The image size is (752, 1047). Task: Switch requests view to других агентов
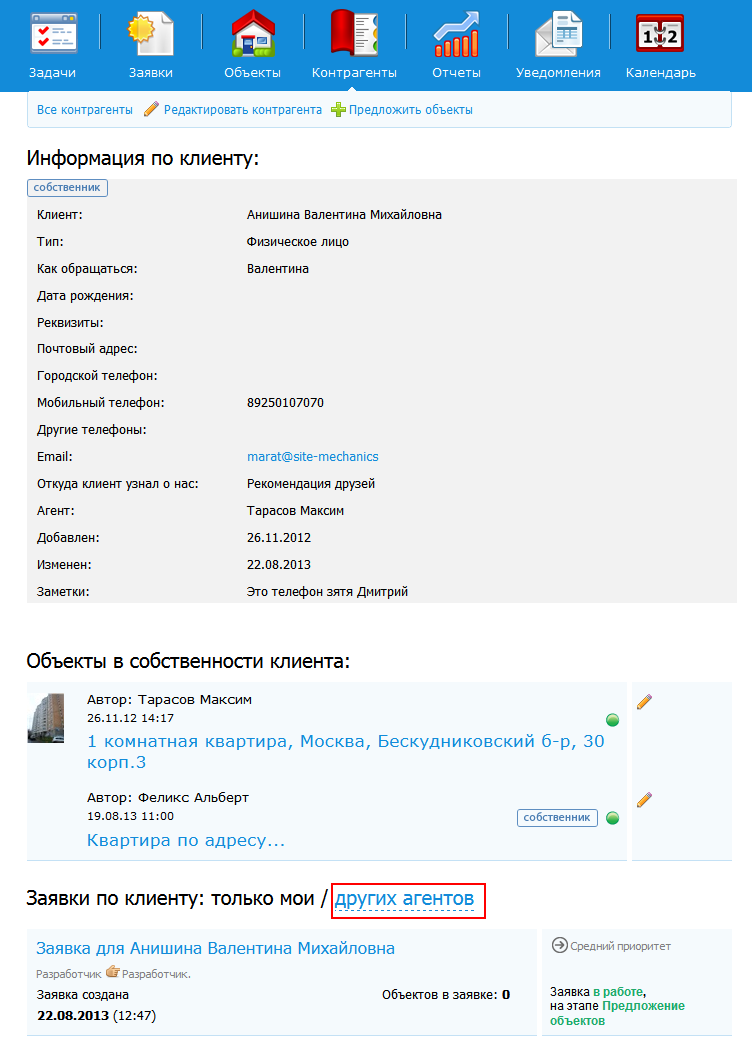[x=405, y=899]
